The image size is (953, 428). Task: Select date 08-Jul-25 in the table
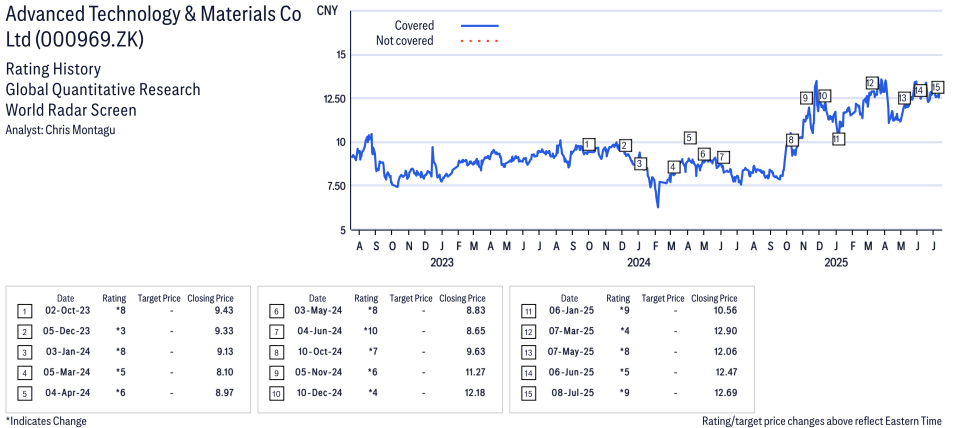click(x=574, y=393)
